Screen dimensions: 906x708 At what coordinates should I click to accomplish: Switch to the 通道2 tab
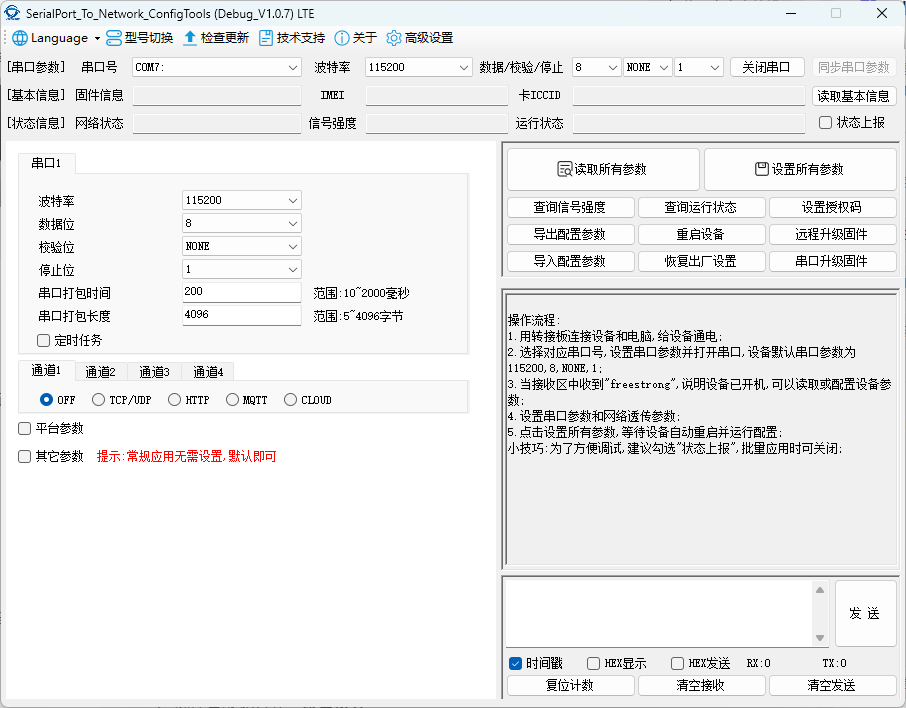pos(101,372)
